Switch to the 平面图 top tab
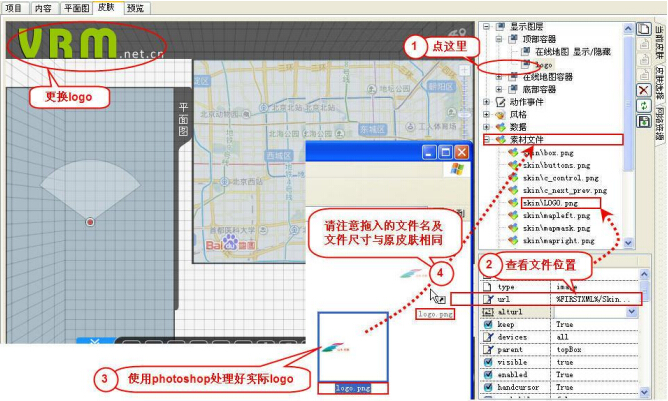This screenshot has height=401, width=668. pos(77,8)
